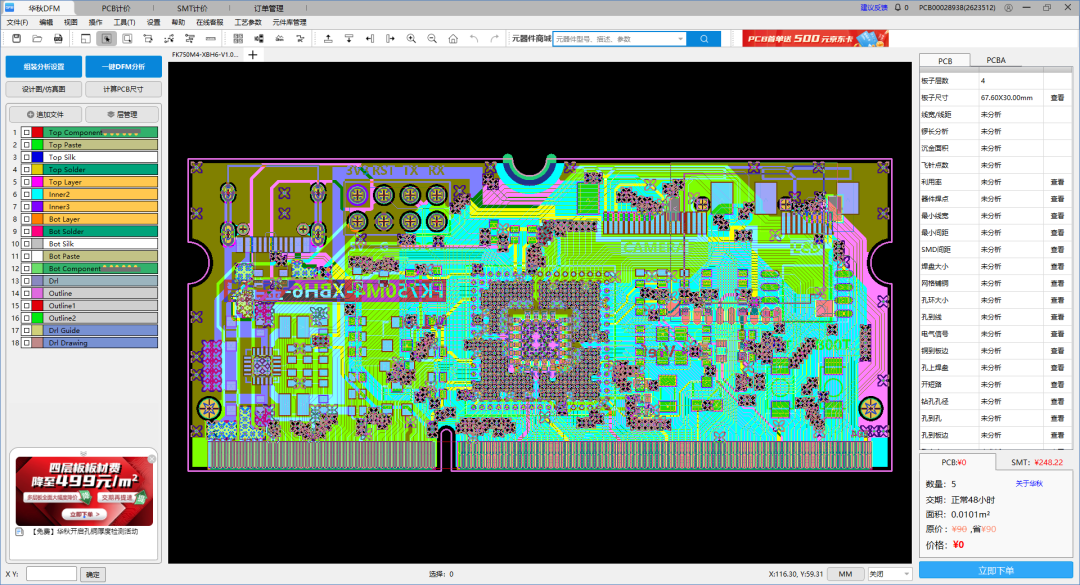Click the blue component search button

tap(703, 38)
